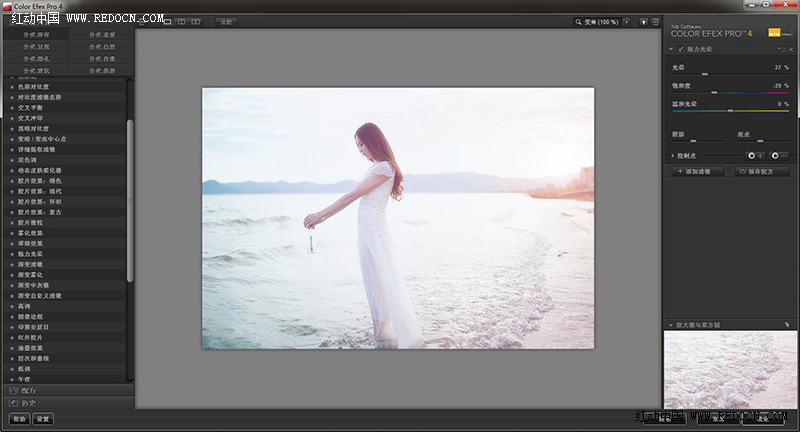Adjust the 阴影 shadows slider
800x432 pixels.
pos(693,141)
